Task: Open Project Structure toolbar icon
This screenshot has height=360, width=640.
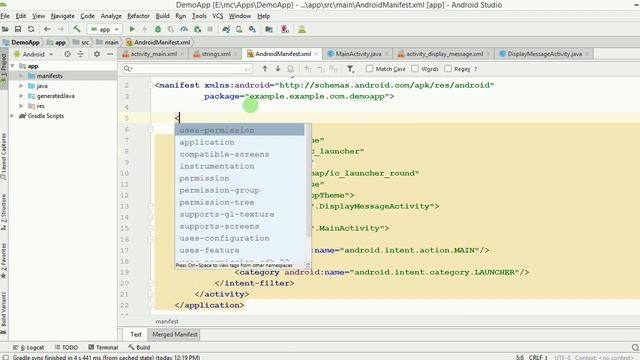Action: [x=269, y=29]
